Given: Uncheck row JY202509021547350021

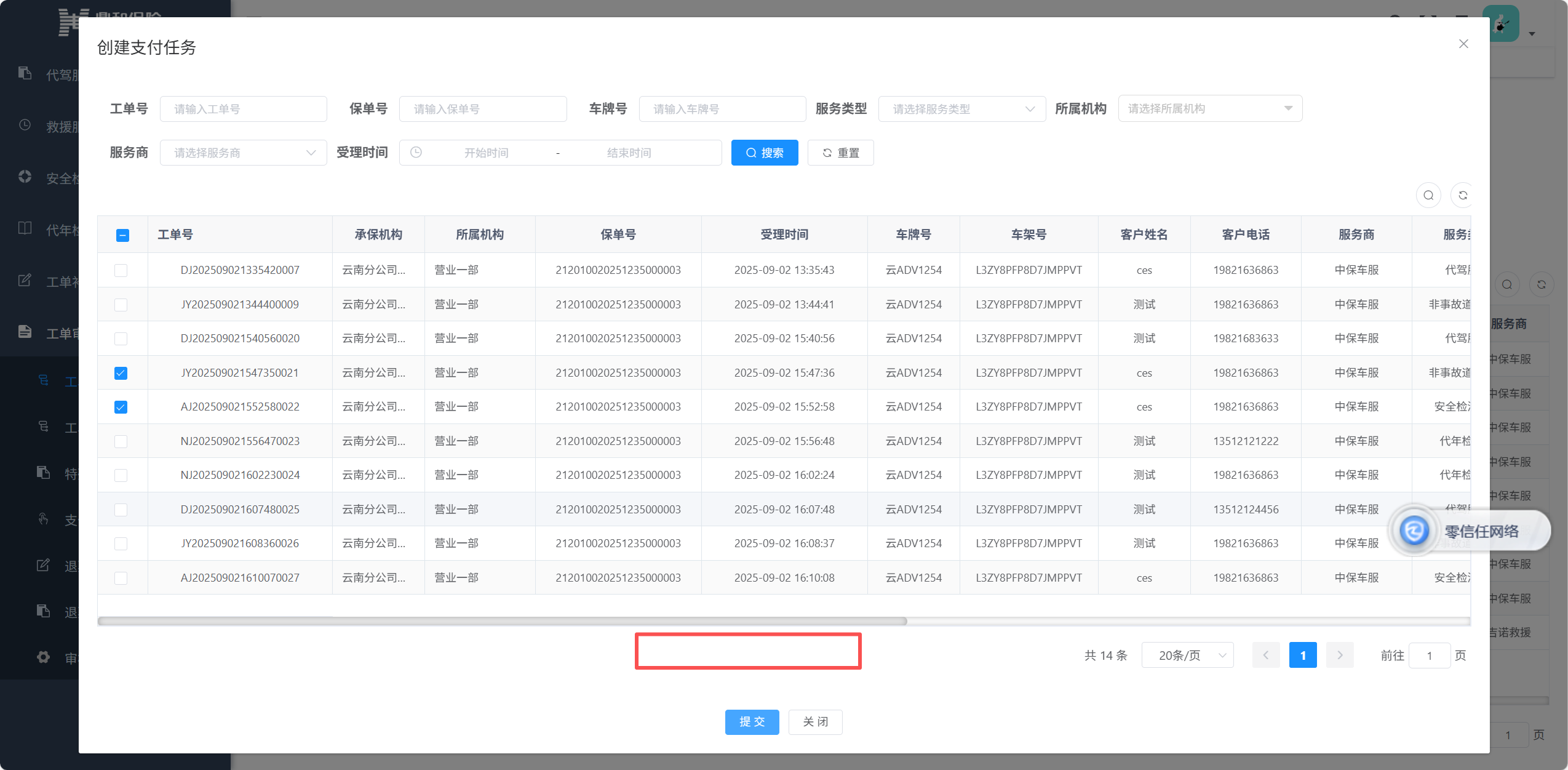Looking at the screenshot, I should [121, 373].
